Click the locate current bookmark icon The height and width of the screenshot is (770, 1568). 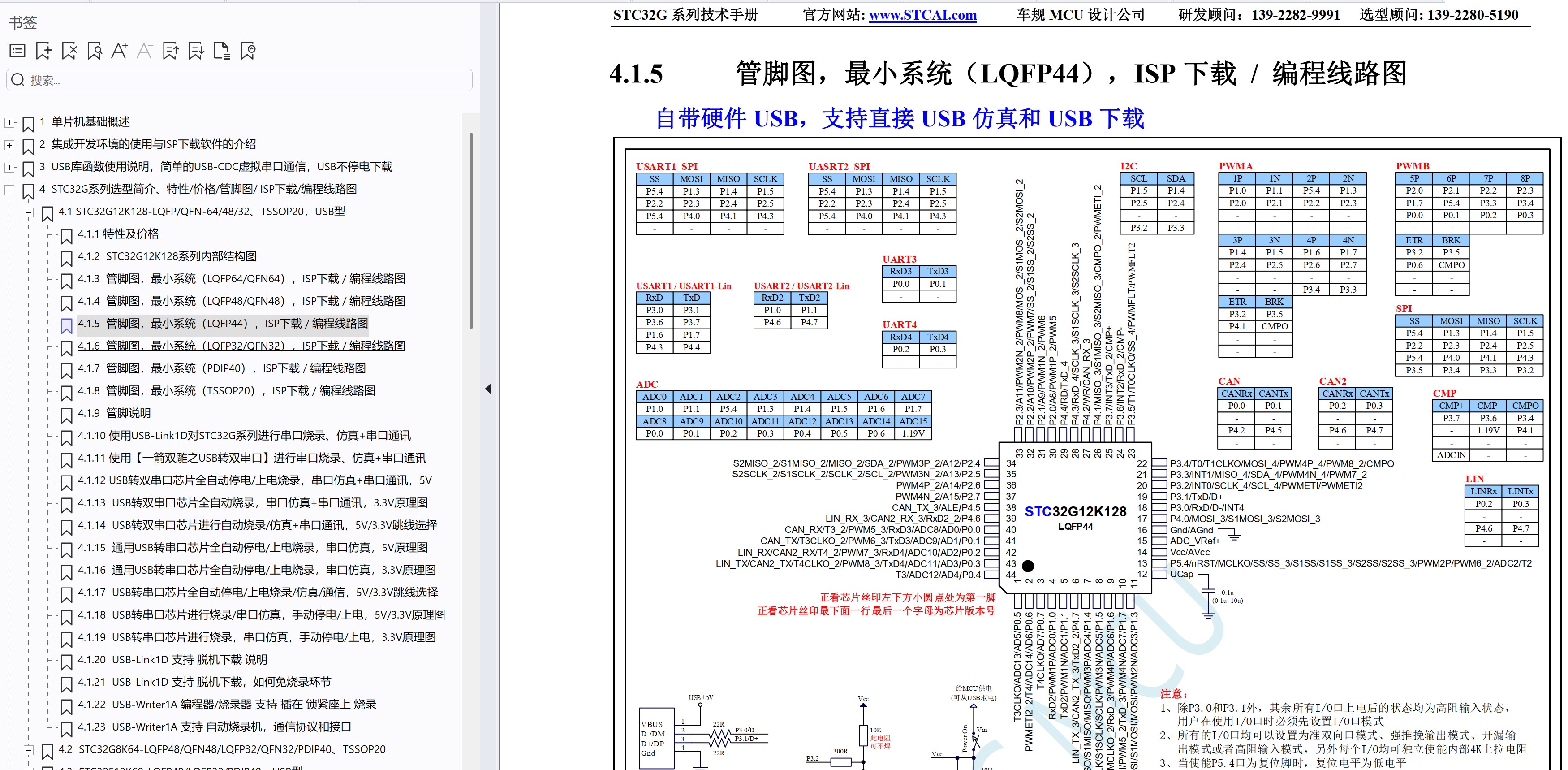[x=248, y=51]
